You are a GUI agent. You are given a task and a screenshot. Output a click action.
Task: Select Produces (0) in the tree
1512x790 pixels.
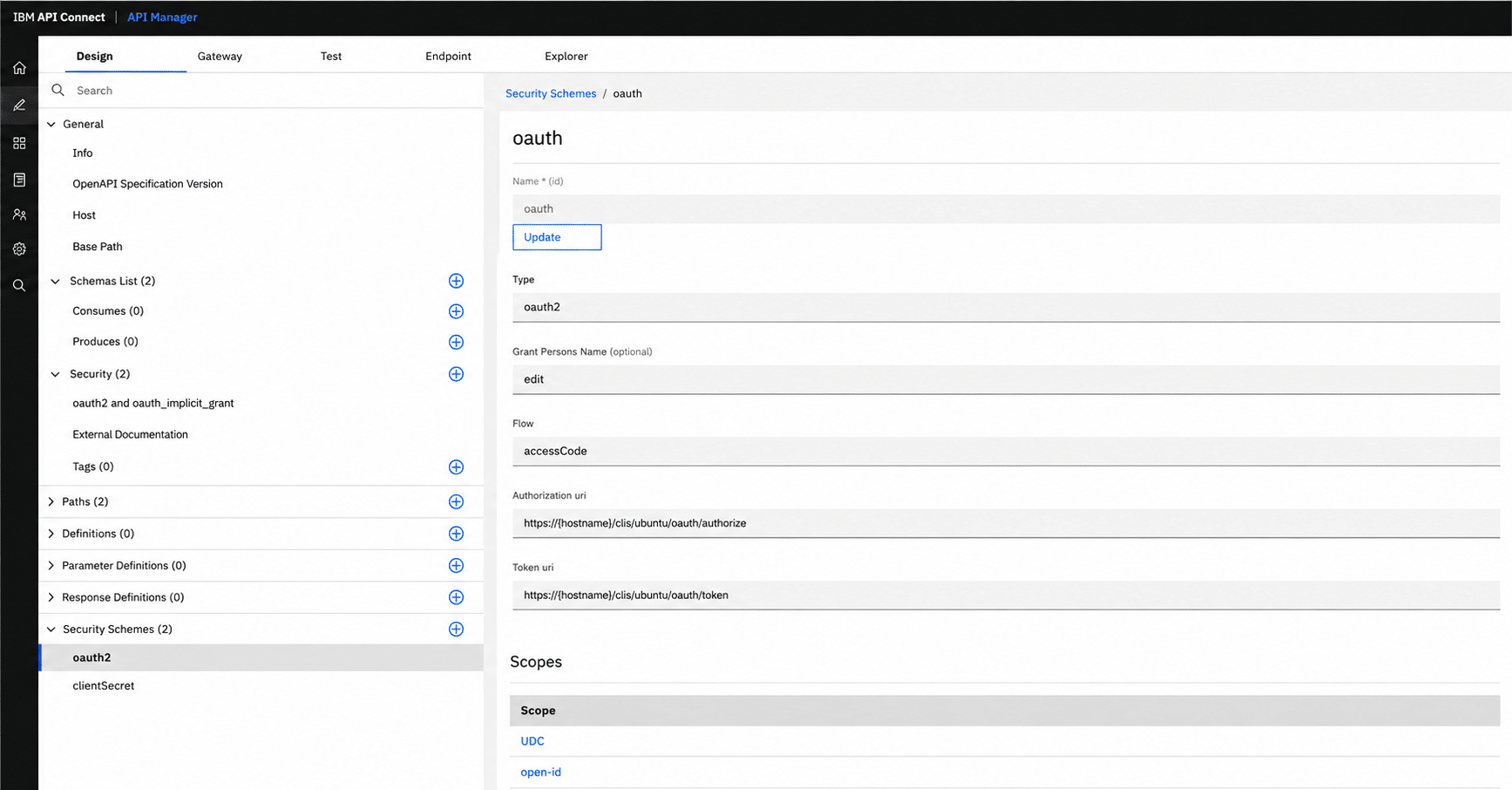pyautogui.click(x=105, y=342)
